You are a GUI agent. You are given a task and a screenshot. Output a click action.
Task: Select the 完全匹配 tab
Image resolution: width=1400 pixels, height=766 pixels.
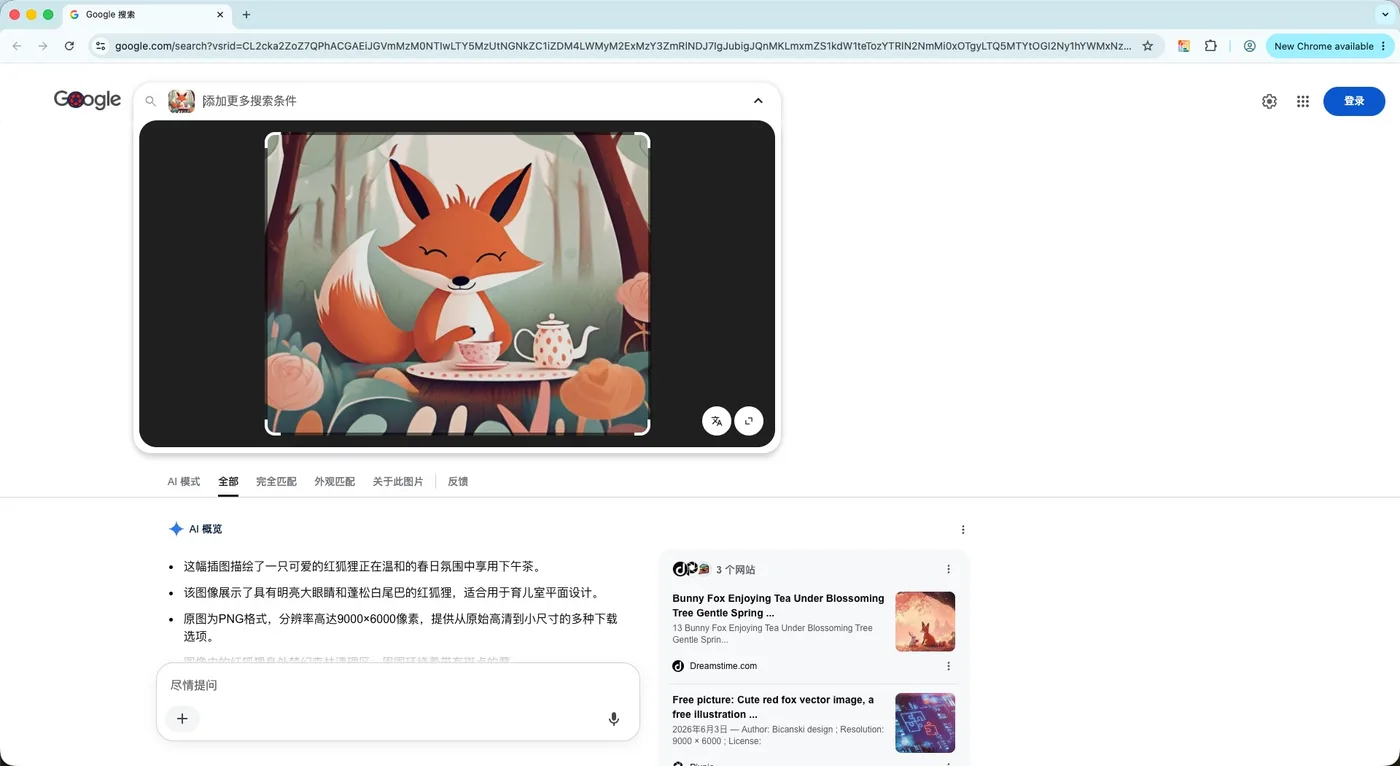(276, 481)
